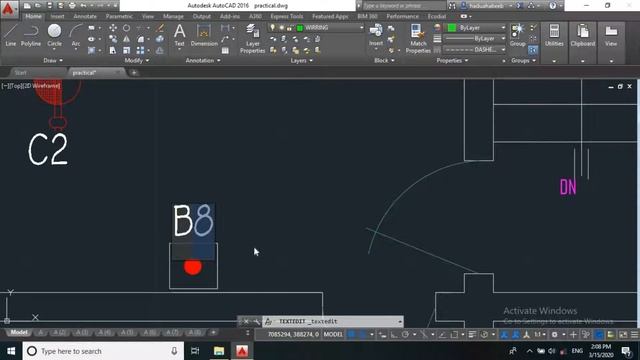Toggle the layer on/off lightbulb icon
Screen dimensions: 640x360
click(x=273, y=27)
